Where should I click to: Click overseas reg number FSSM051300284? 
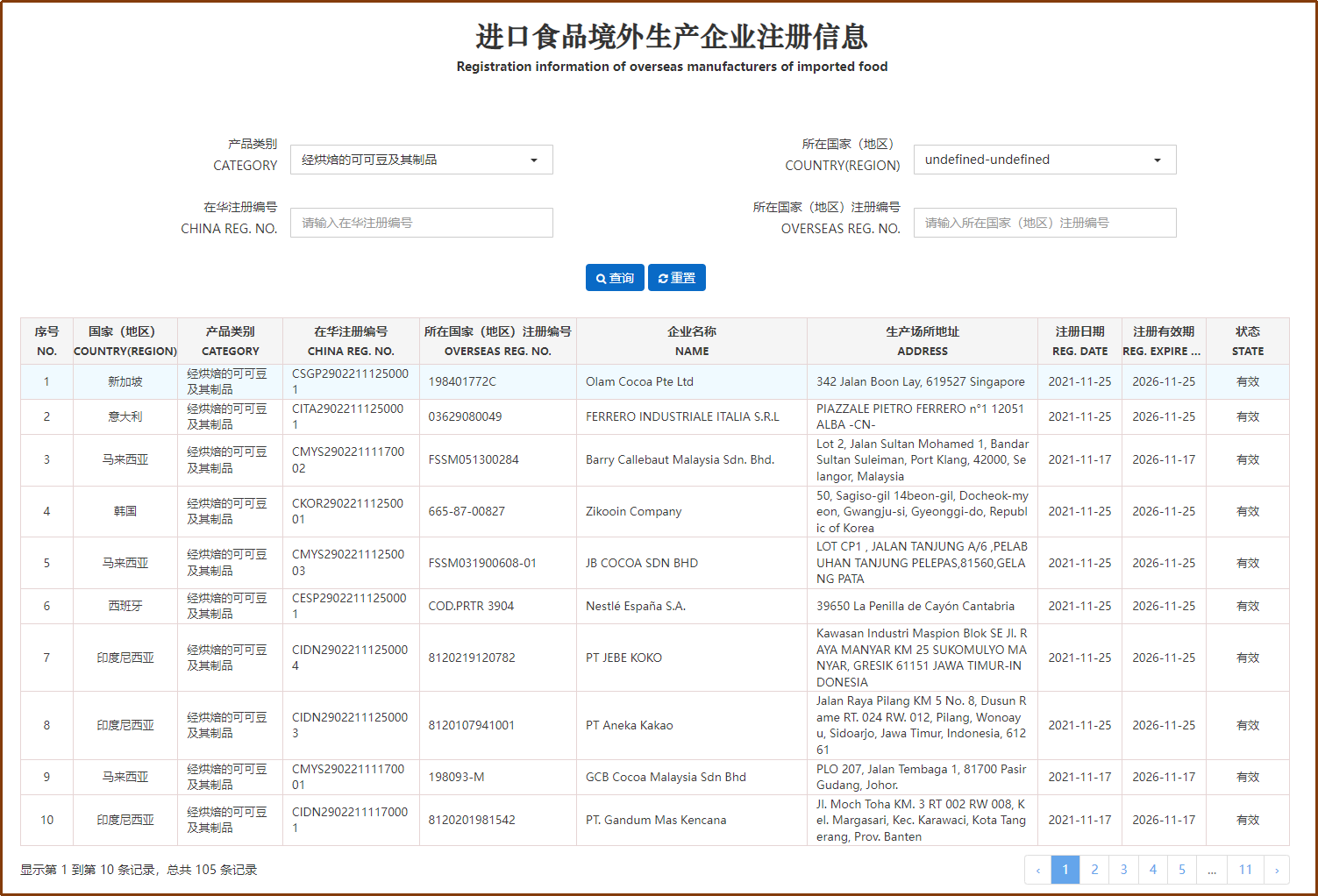474,459
